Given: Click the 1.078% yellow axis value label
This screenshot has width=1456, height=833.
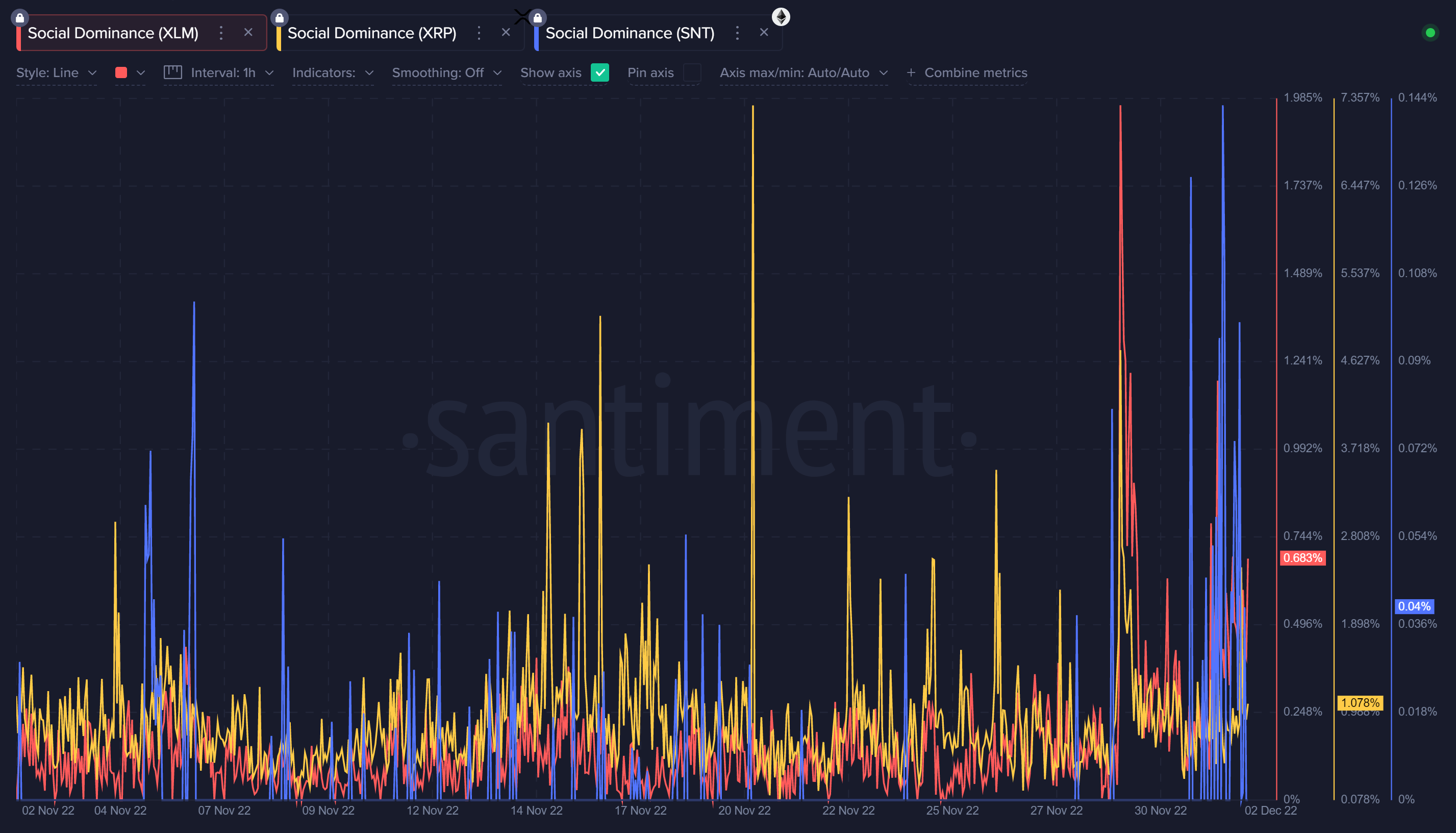Looking at the screenshot, I should pyautogui.click(x=1360, y=702).
